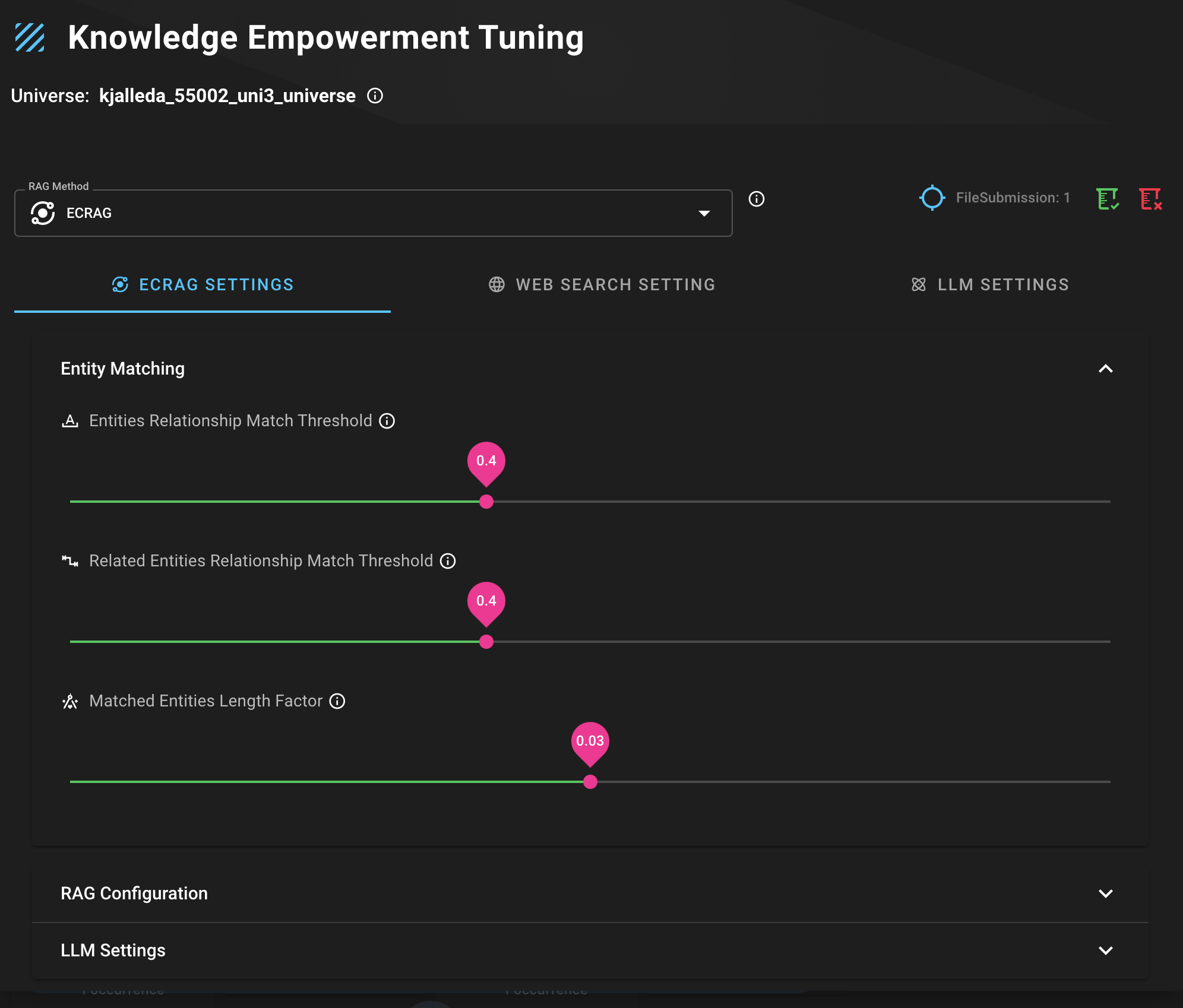Click info icon for Related Entities Relationship Threshold

(x=448, y=561)
